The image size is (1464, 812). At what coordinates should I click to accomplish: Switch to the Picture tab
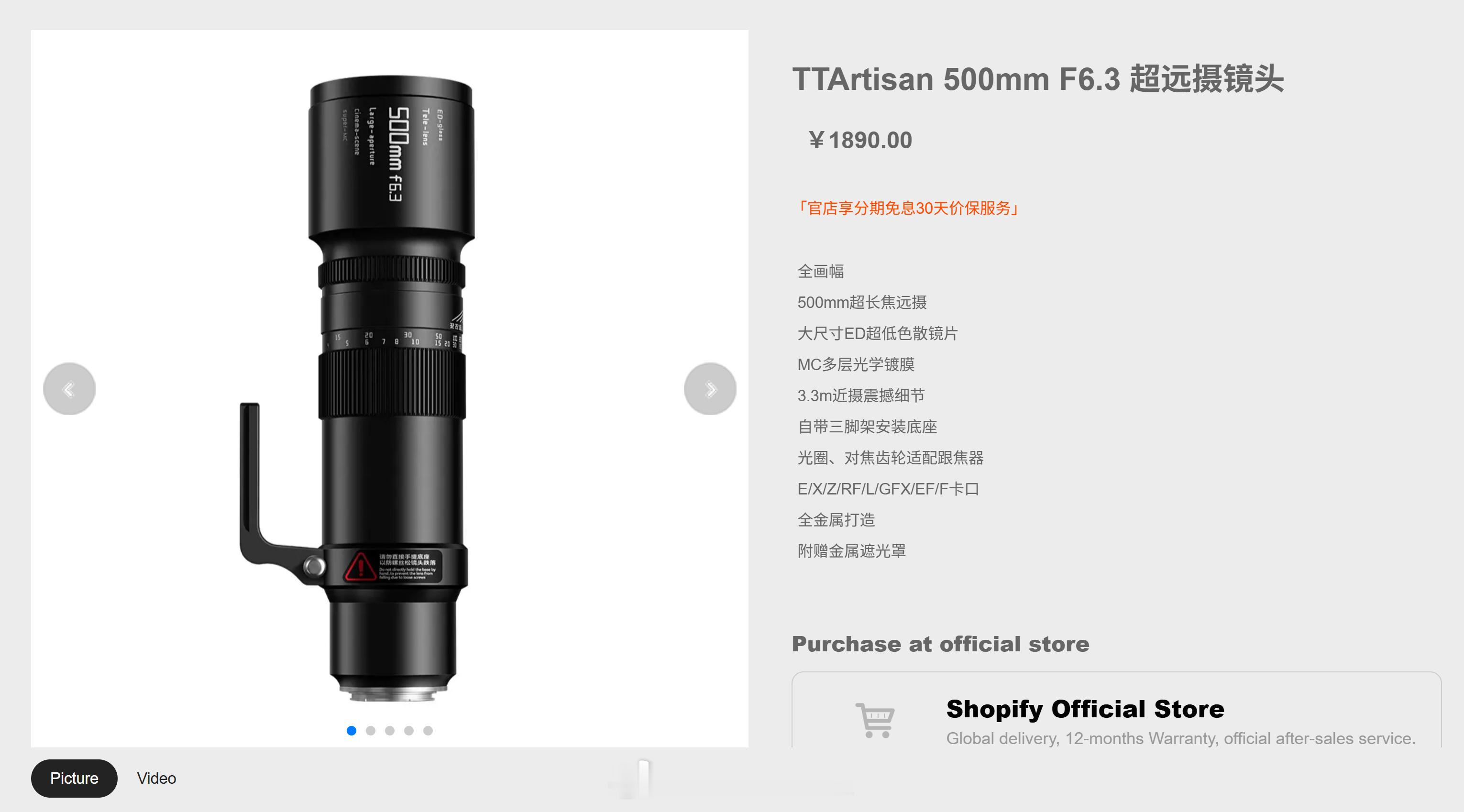(x=74, y=778)
